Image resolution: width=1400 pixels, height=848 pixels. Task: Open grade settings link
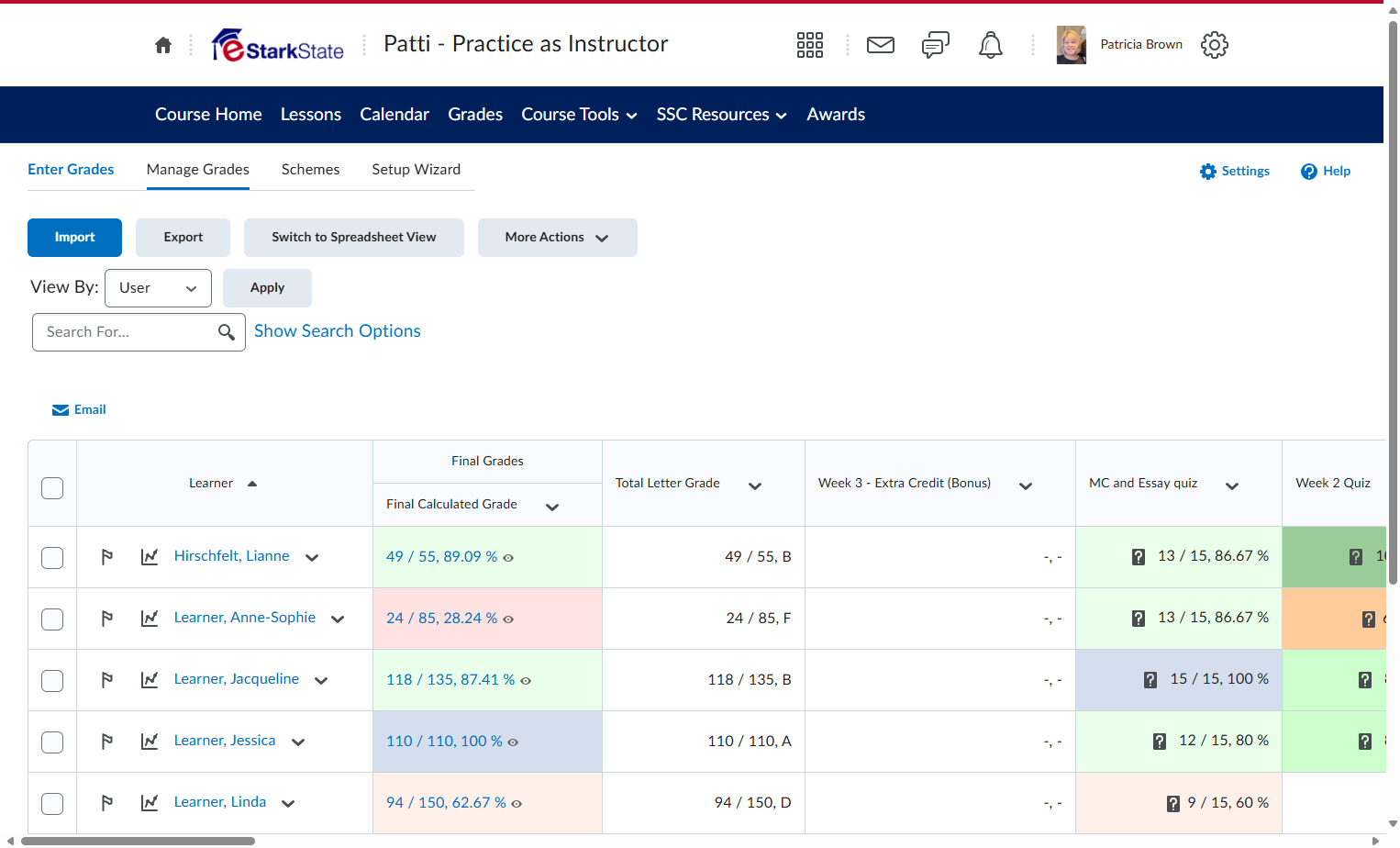tap(1235, 172)
